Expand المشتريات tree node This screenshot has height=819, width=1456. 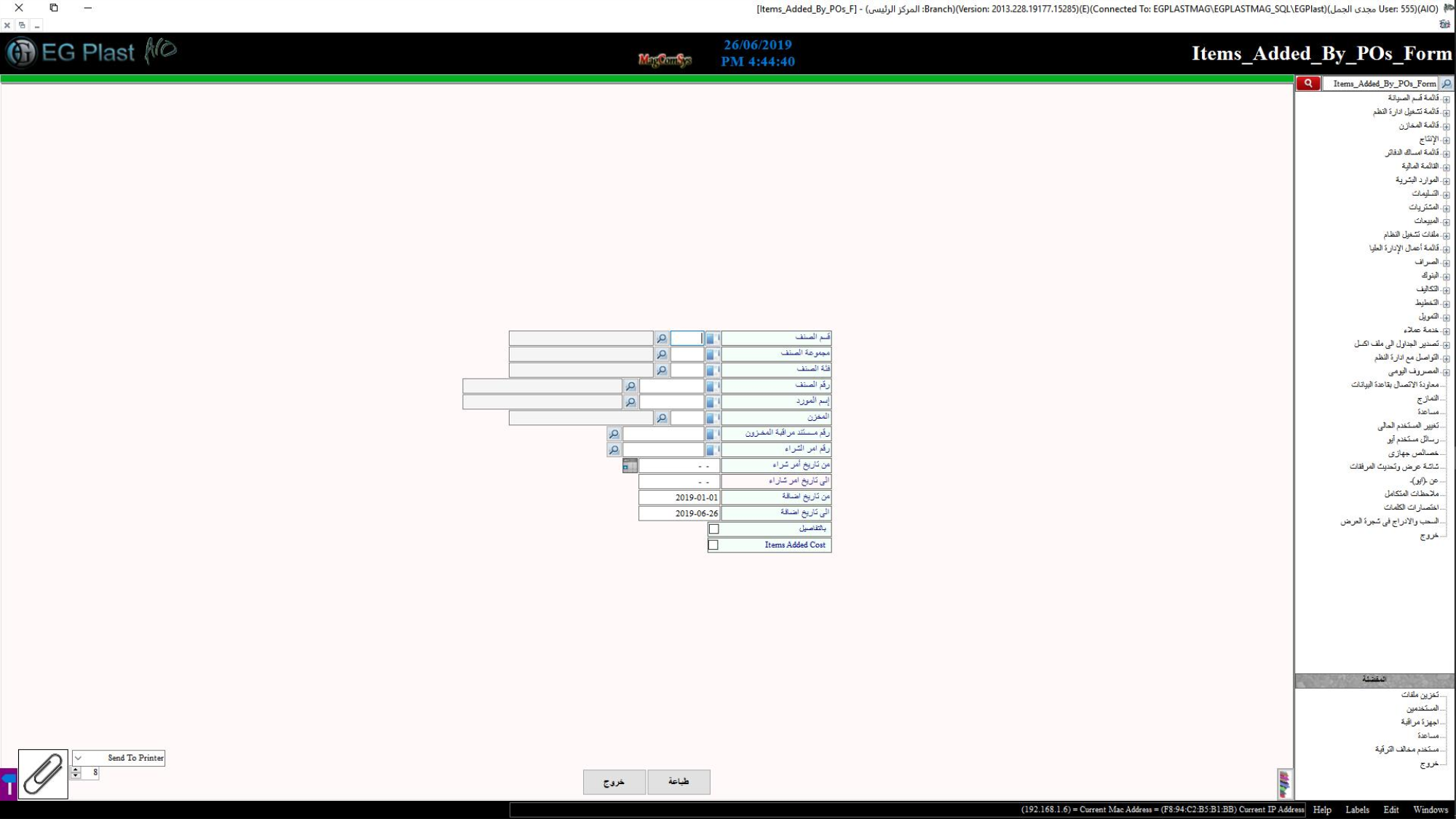pos(1446,209)
